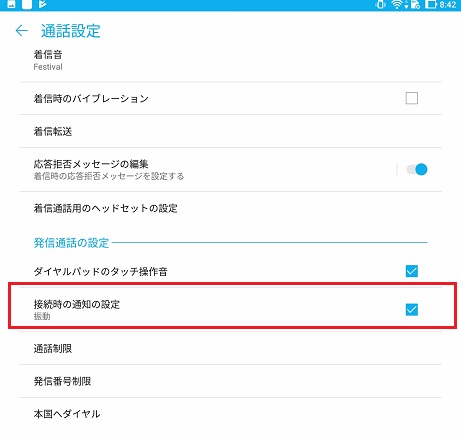Viewport: 461px width, 438px height.
Task: Open 着信通話用のヘッドセットの設定
Action: [230, 208]
